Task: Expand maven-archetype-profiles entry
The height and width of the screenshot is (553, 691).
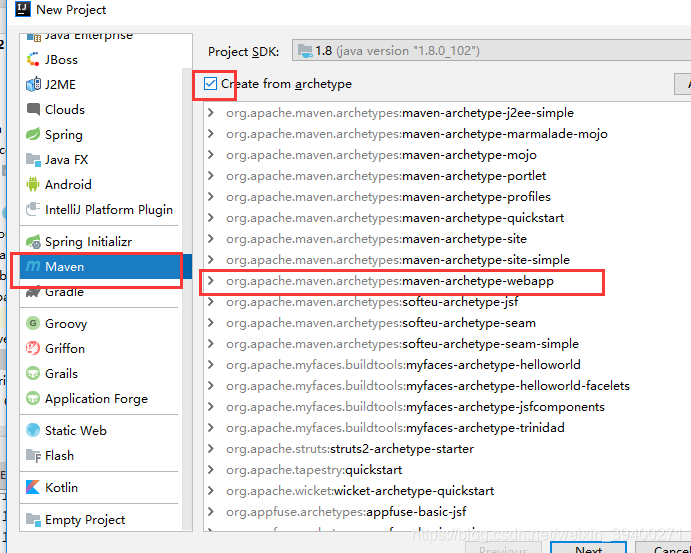Action: pos(211,197)
